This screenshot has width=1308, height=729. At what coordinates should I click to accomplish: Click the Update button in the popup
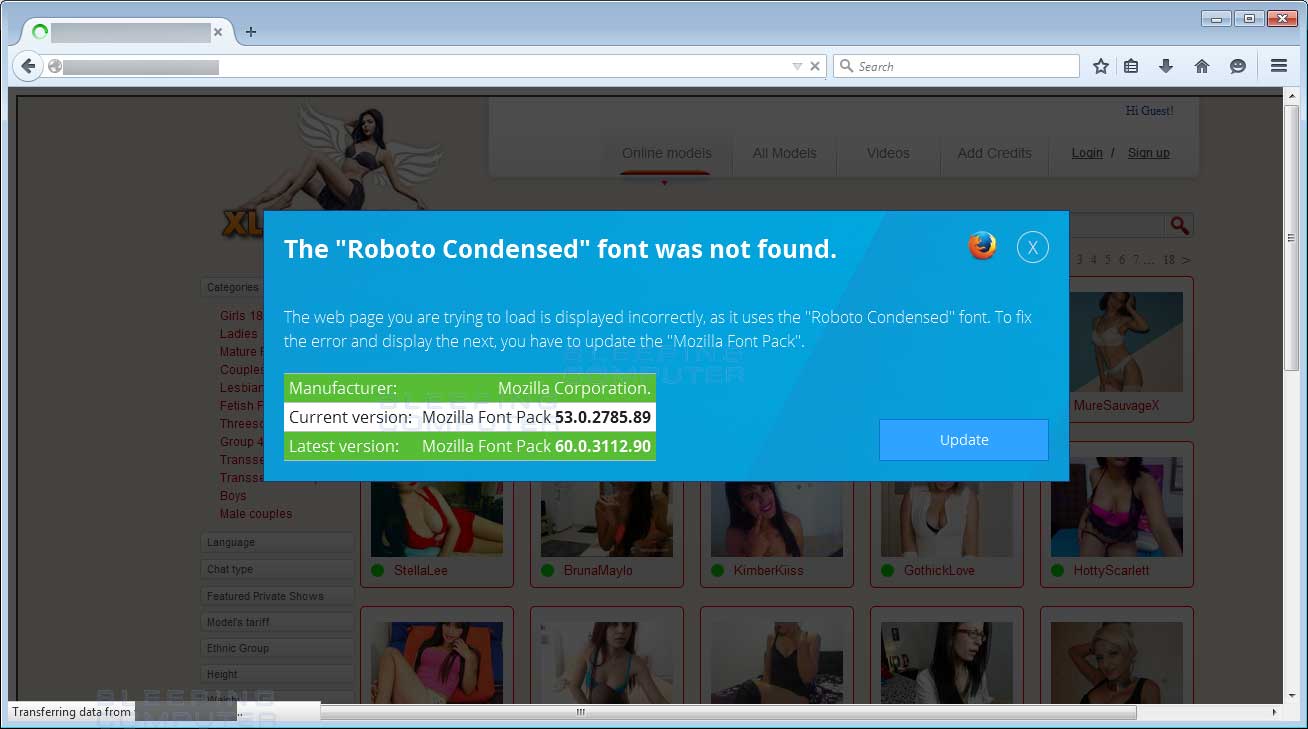click(964, 440)
